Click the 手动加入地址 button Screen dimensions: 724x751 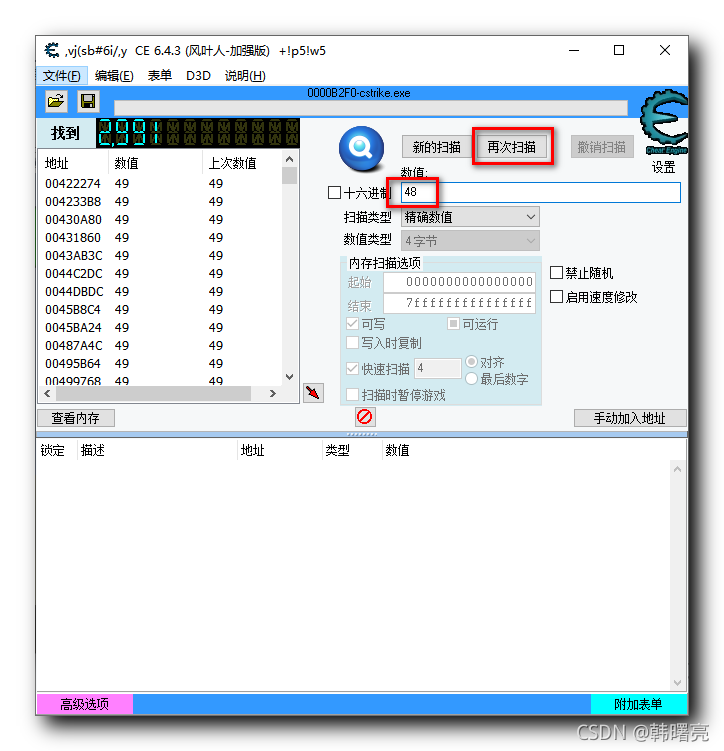630,418
